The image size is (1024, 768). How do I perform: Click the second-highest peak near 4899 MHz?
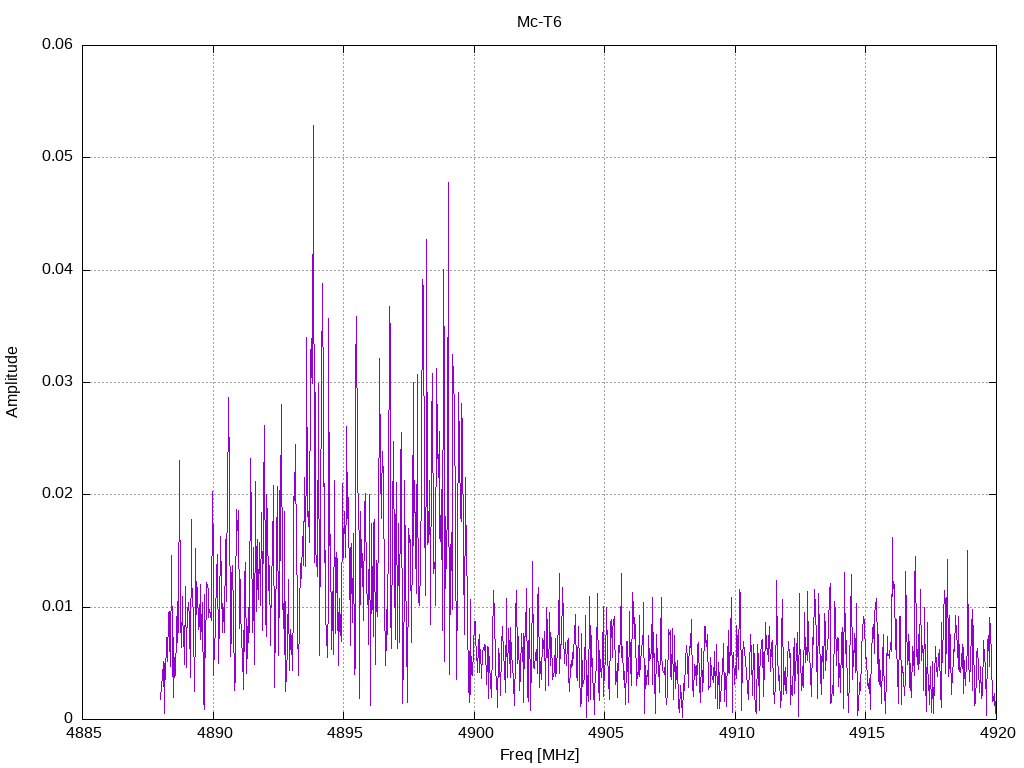click(449, 183)
